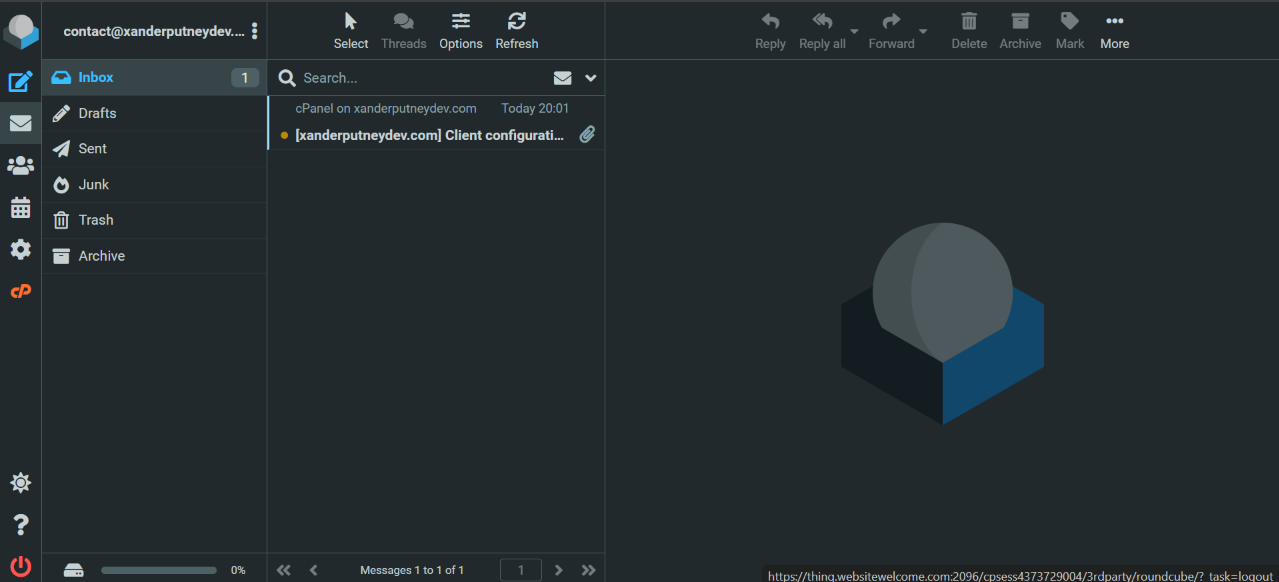1279x582 pixels.
Task: Open the Calendar icon in sidebar
Action: 20,208
